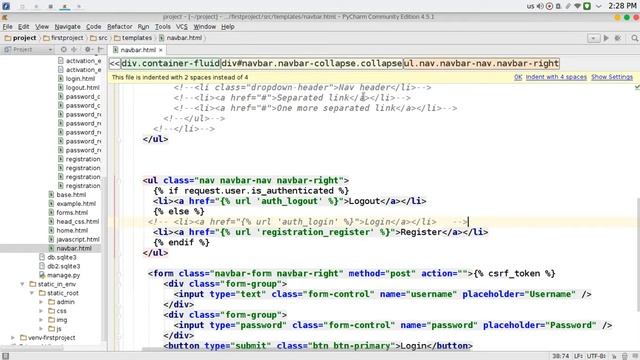Open the View menu
Image resolution: width=640 pixels, height=360 pixels.
42,27
